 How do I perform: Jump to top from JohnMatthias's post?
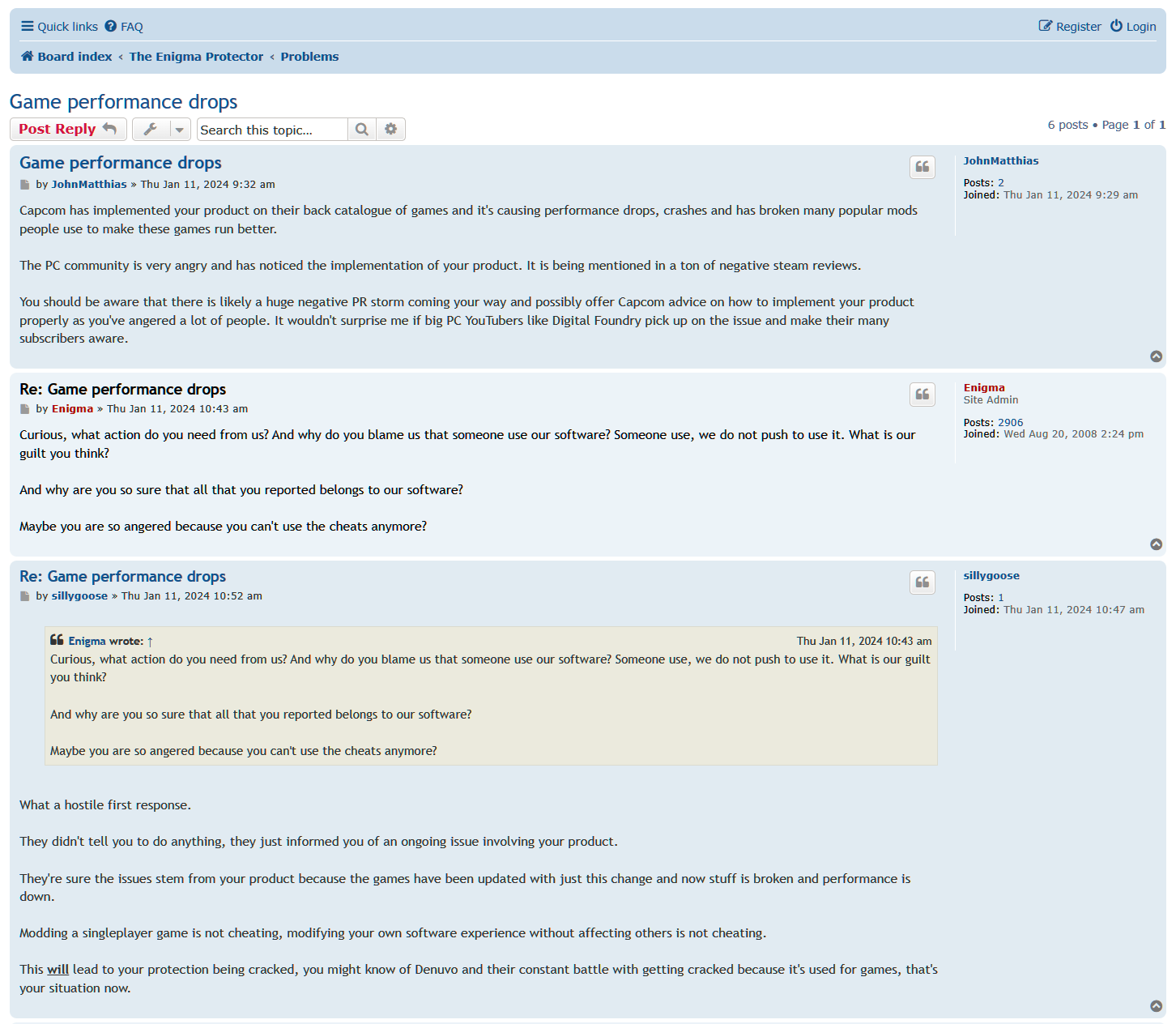pyautogui.click(x=1157, y=356)
